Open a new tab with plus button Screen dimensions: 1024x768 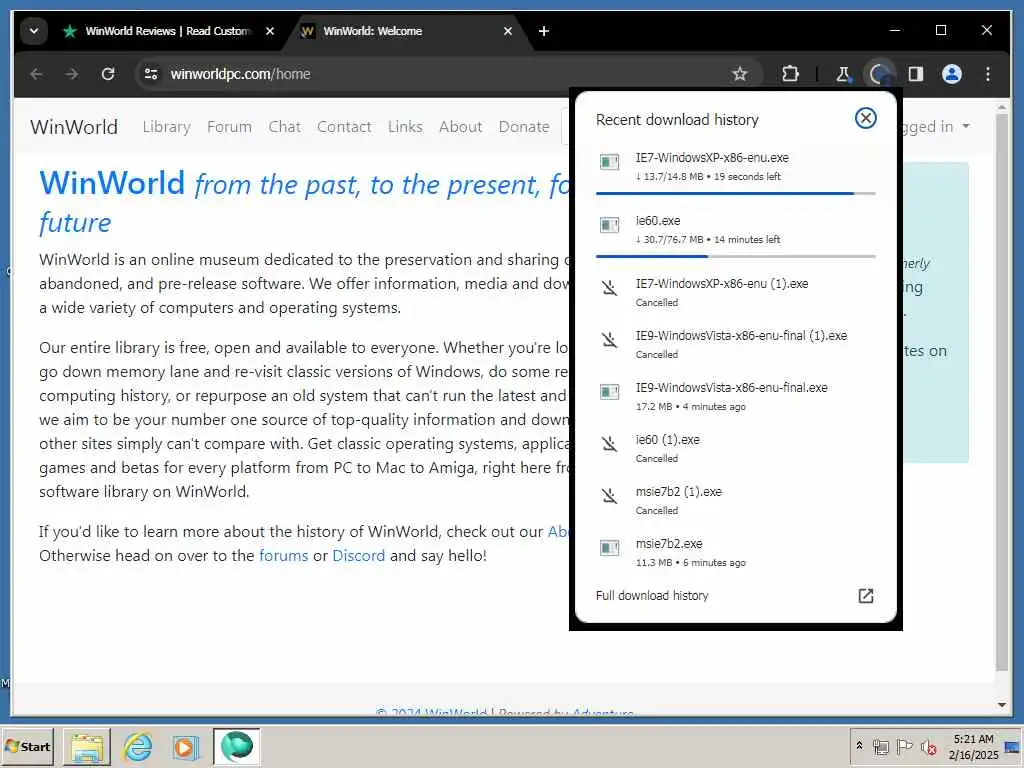pos(543,31)
